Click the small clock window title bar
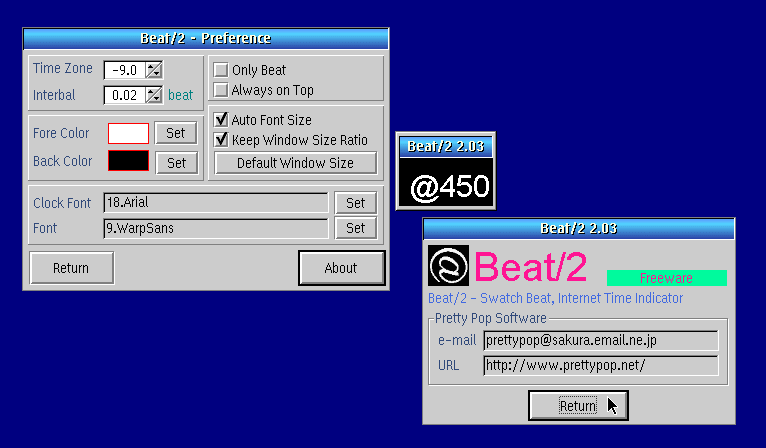Viewport: 766px width, 448px height. point(446,147)
